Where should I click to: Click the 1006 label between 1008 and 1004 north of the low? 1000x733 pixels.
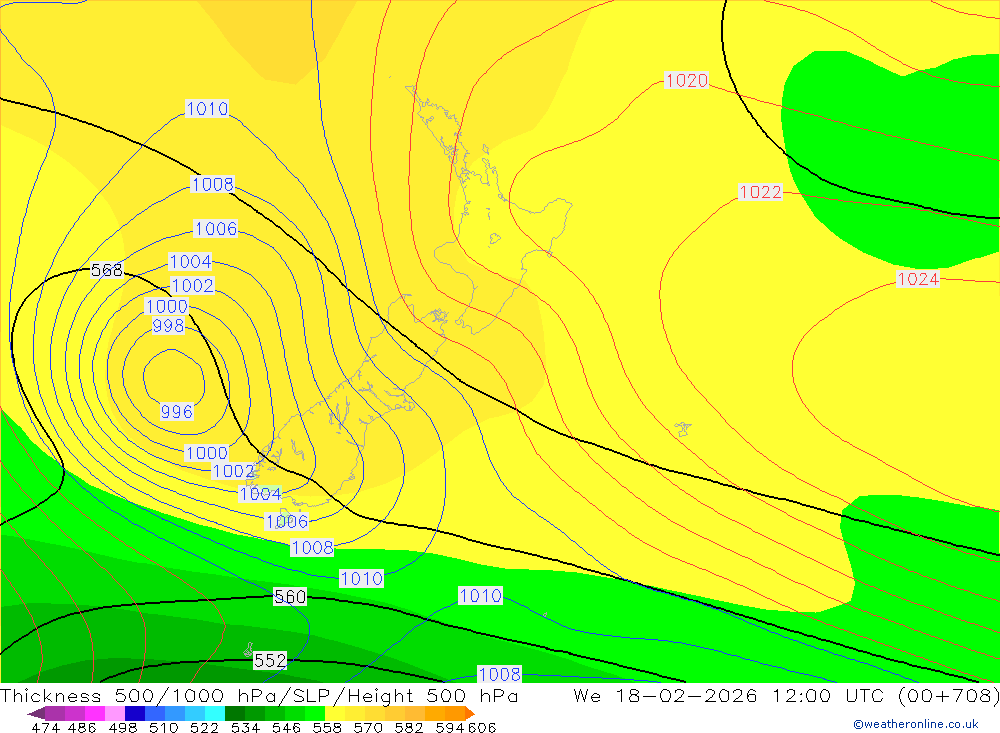216,228
